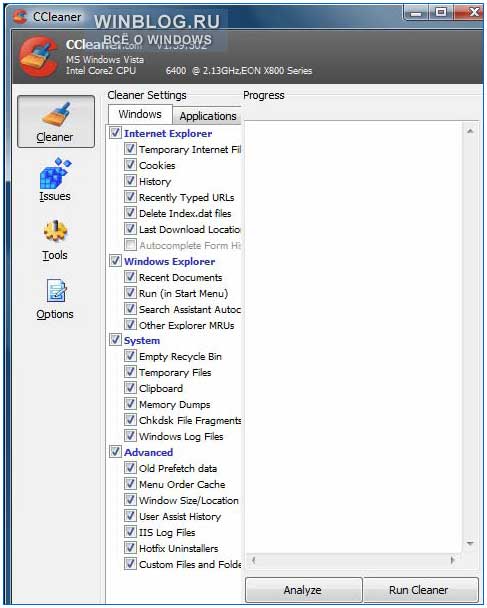Click the Internet Explorer heading text

click(168, 134)
